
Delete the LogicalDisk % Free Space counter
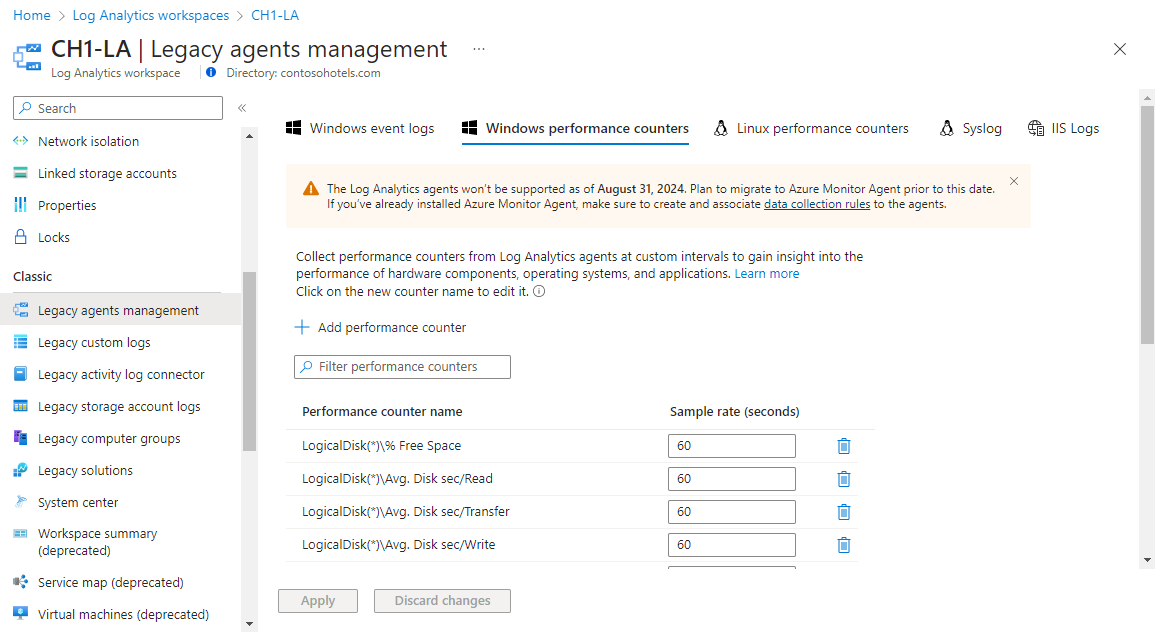844,446
